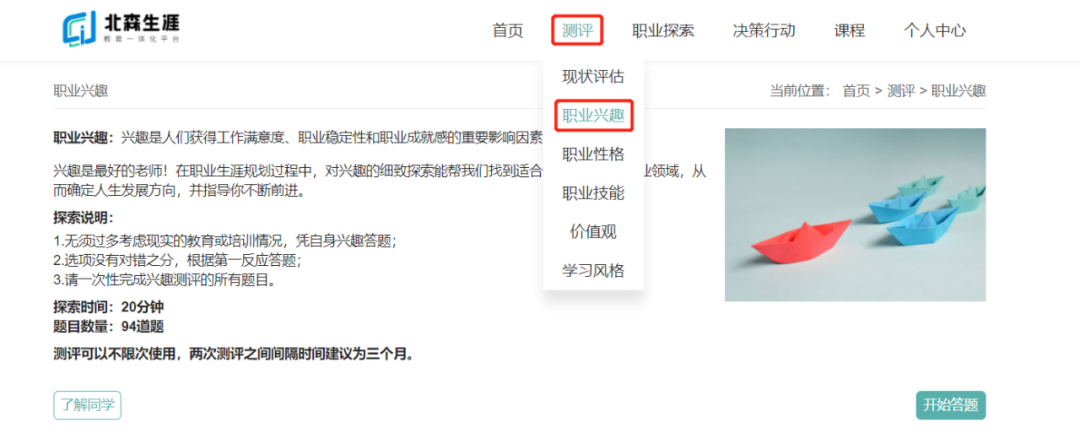1080x444 pixels.
Task: Go to the 职业探索 menu
Action: [x=663, y=30]
